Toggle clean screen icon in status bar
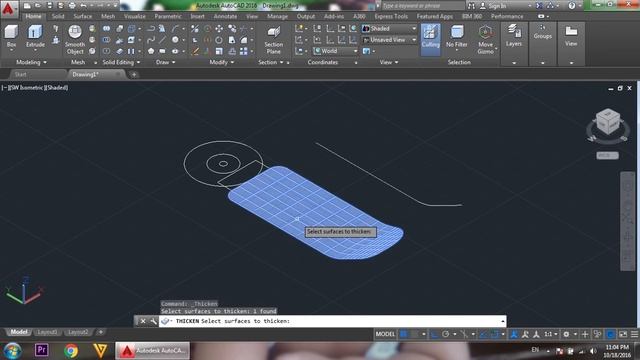640x360 pixels. tap(623, 334)
